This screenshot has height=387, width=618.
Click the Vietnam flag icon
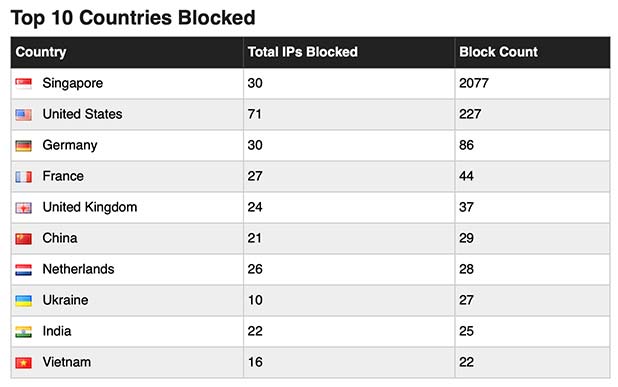click(24, 363)
